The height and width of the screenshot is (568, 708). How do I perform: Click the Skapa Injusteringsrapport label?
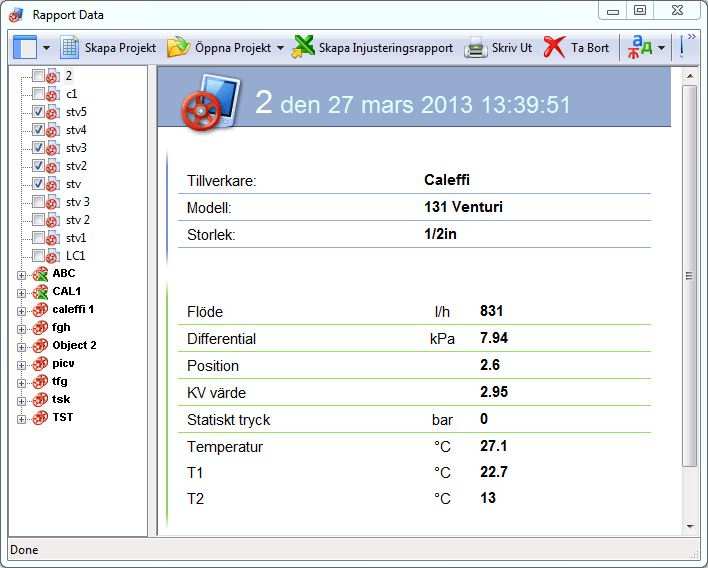coord(386,48)
